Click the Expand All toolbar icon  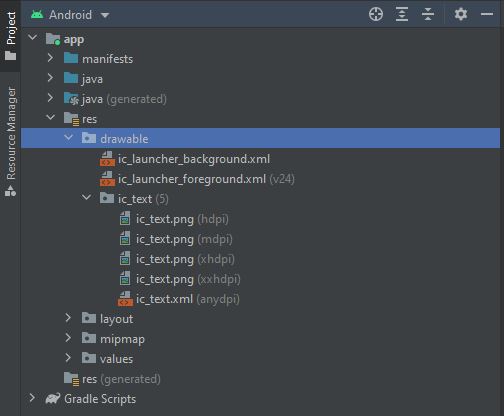tap(402, 14)
